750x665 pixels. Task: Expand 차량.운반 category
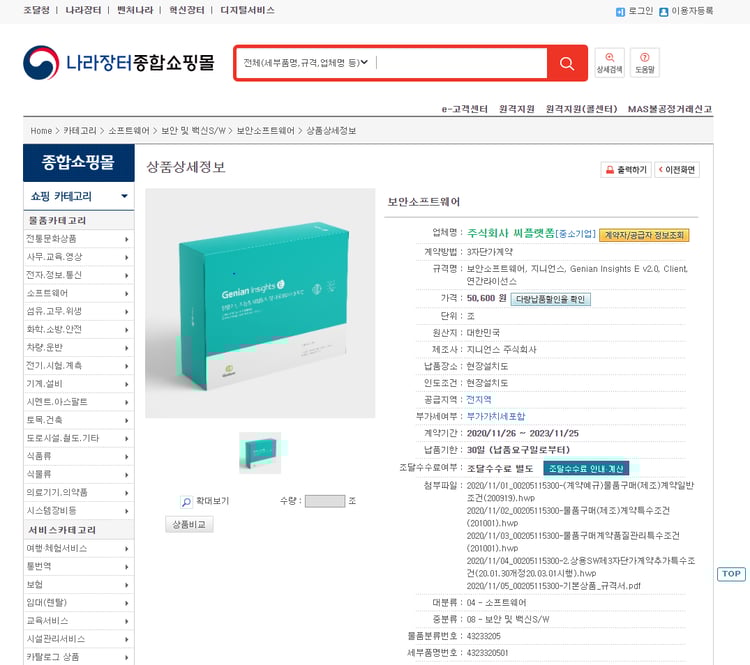coord(78,348)
